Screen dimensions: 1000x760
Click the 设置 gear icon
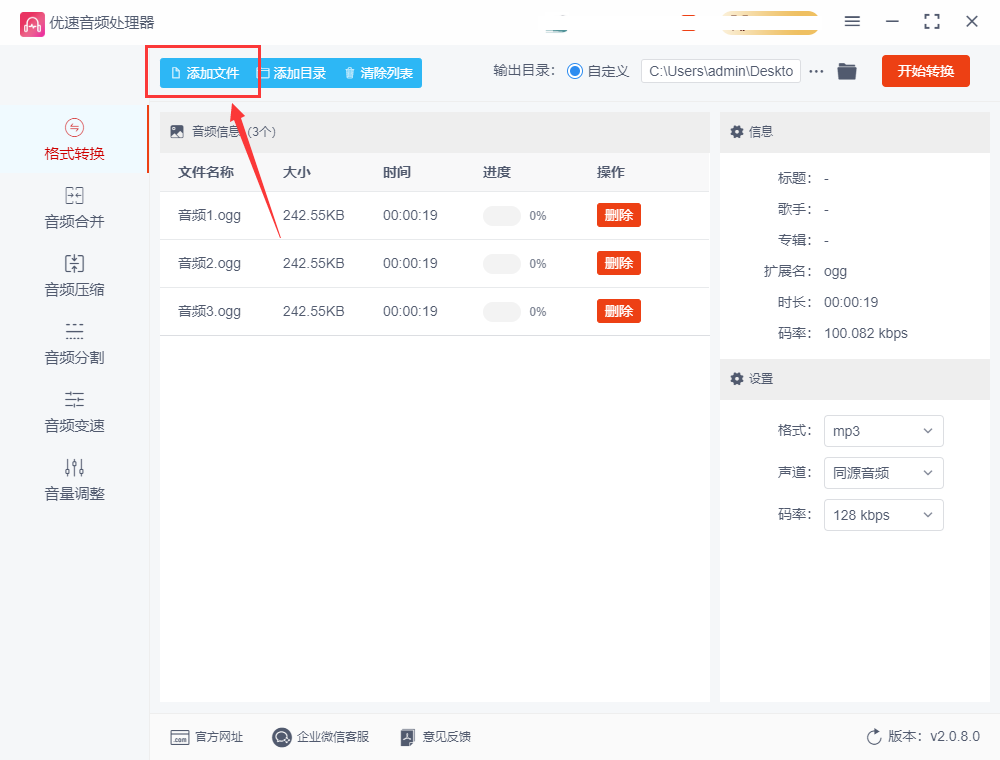[x=737, y=379]
